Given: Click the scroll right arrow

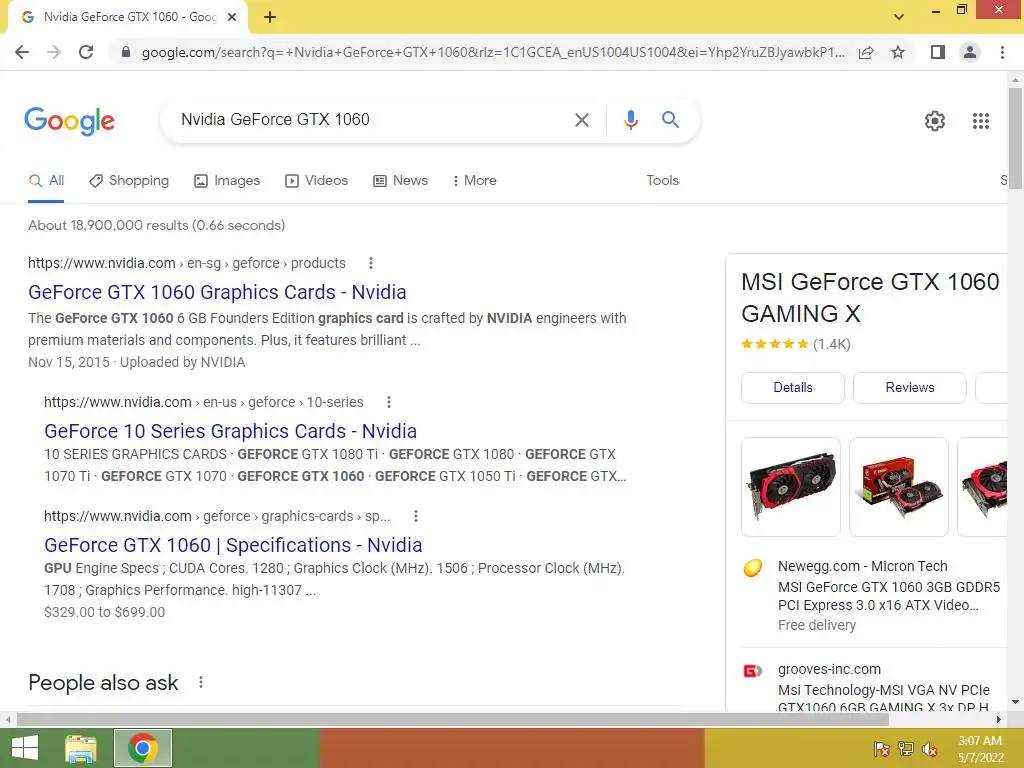Looking at the screenshot, I should (x=999, y=720).
